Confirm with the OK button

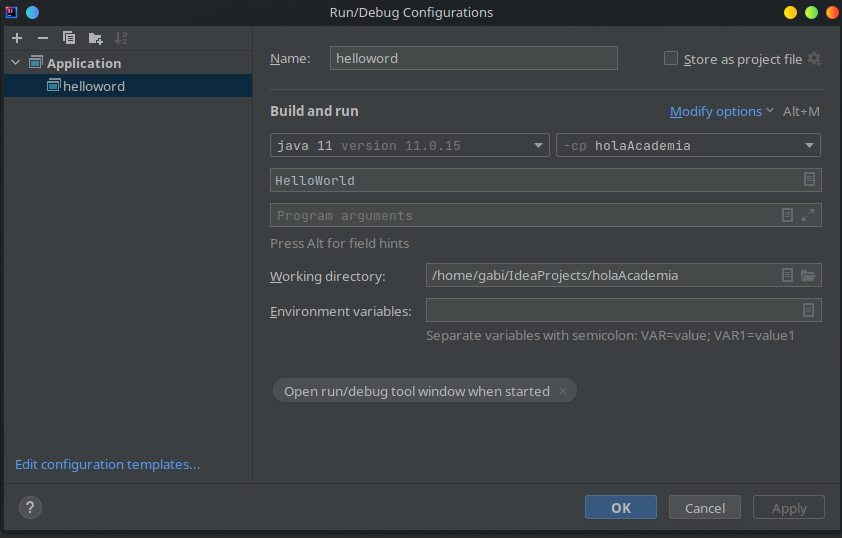[621, 507]
